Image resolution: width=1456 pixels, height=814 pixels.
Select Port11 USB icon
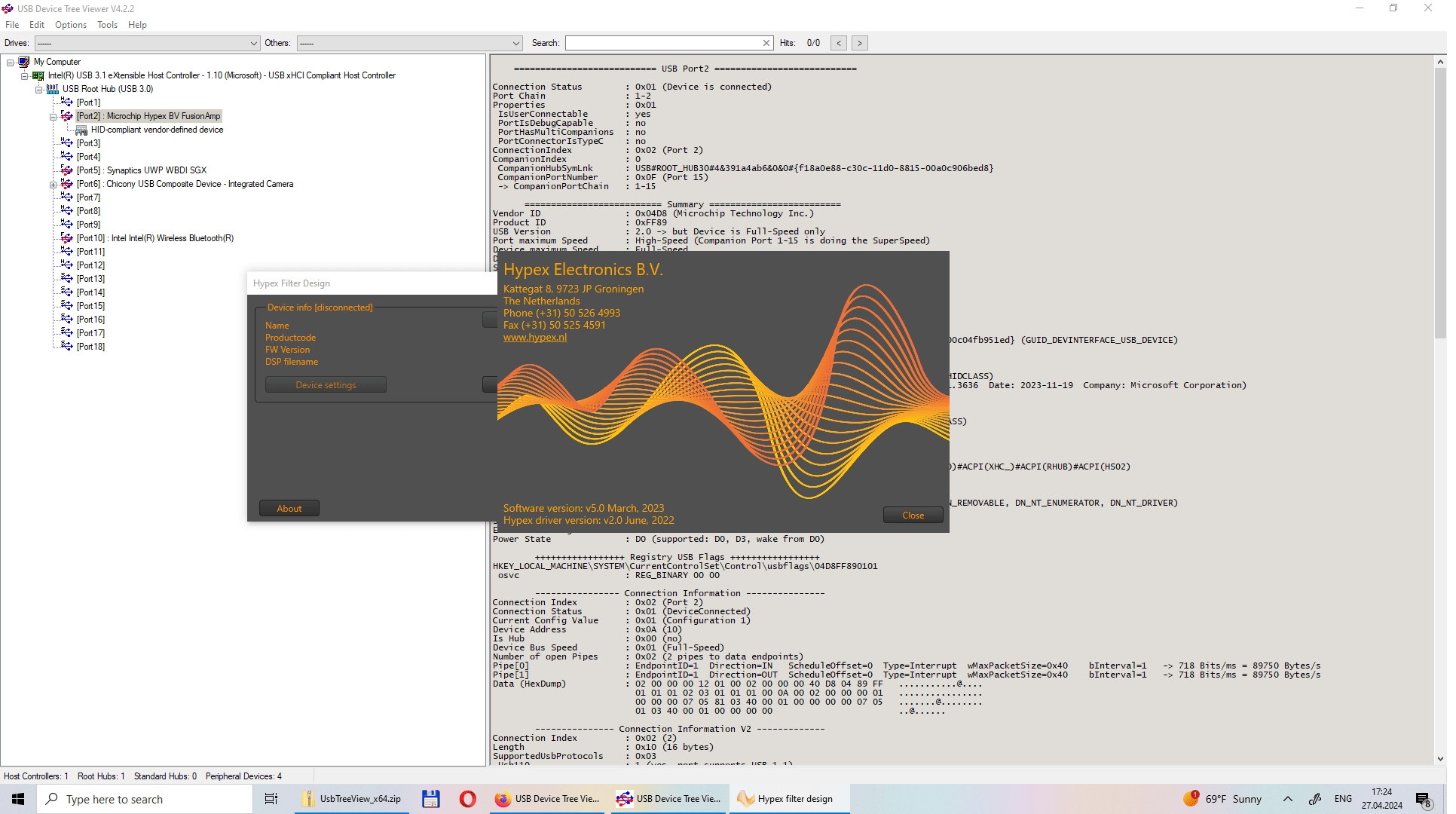pos(67,252)
